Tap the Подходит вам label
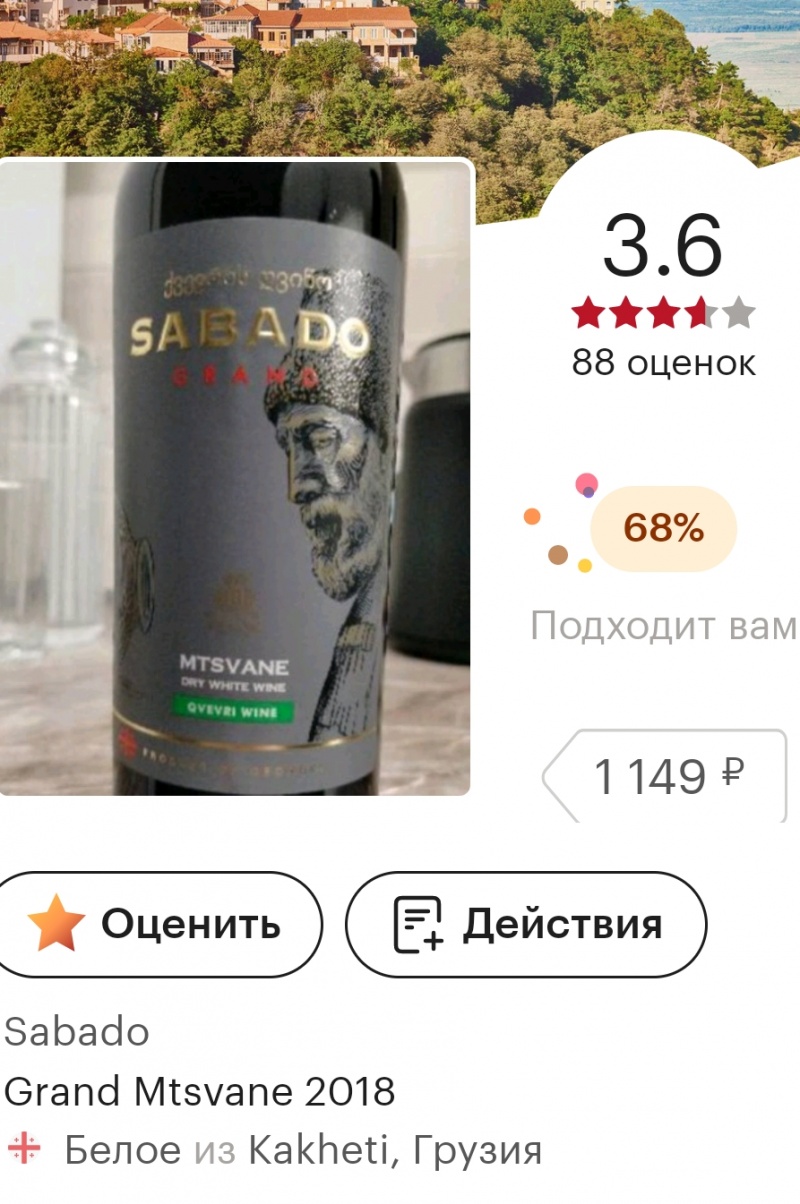This screenshot has width=800, height=1204. point(664,626)
